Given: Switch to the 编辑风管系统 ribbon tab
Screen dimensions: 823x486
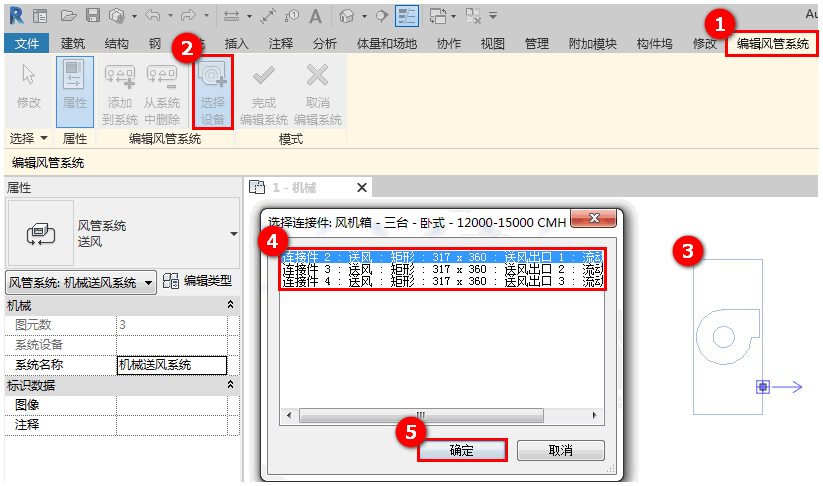Looking at the screenshot, I should click(772, 44).
